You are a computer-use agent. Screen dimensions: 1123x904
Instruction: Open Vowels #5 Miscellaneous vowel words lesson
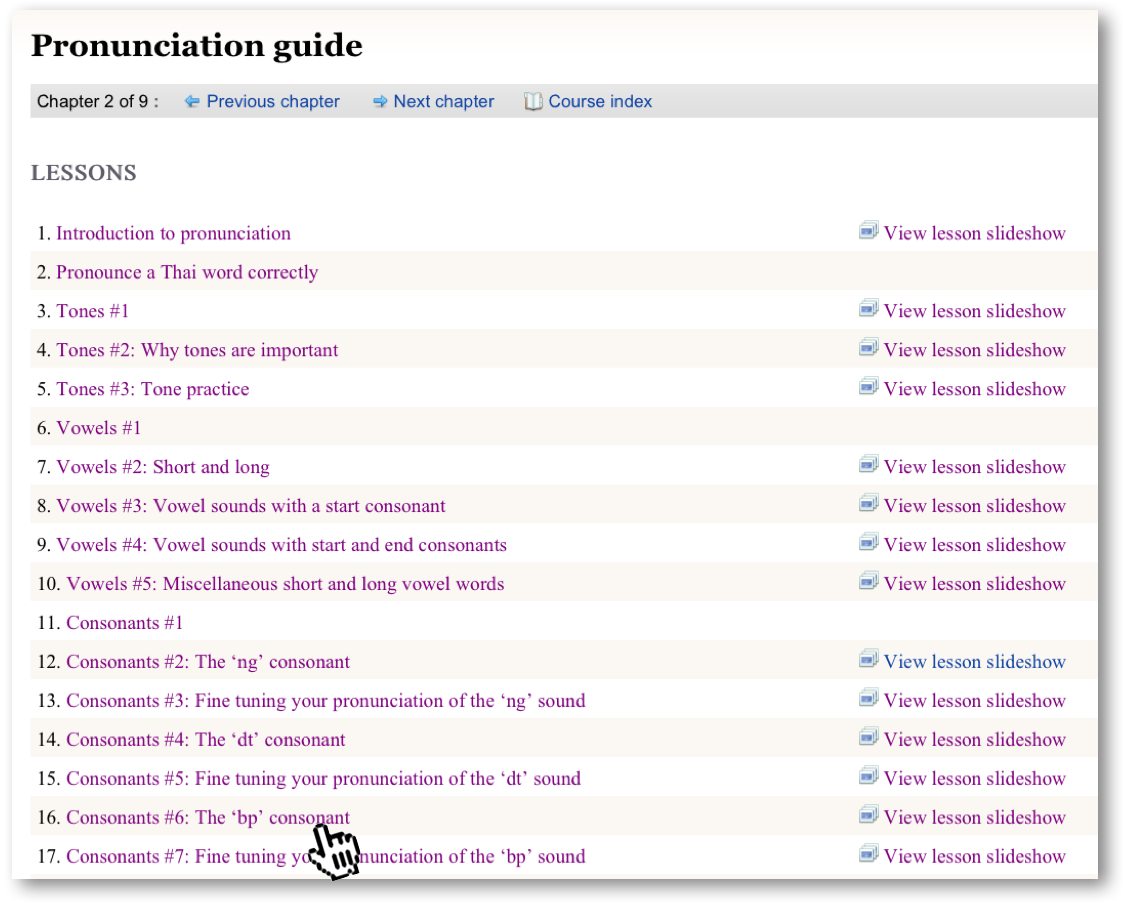285,584
